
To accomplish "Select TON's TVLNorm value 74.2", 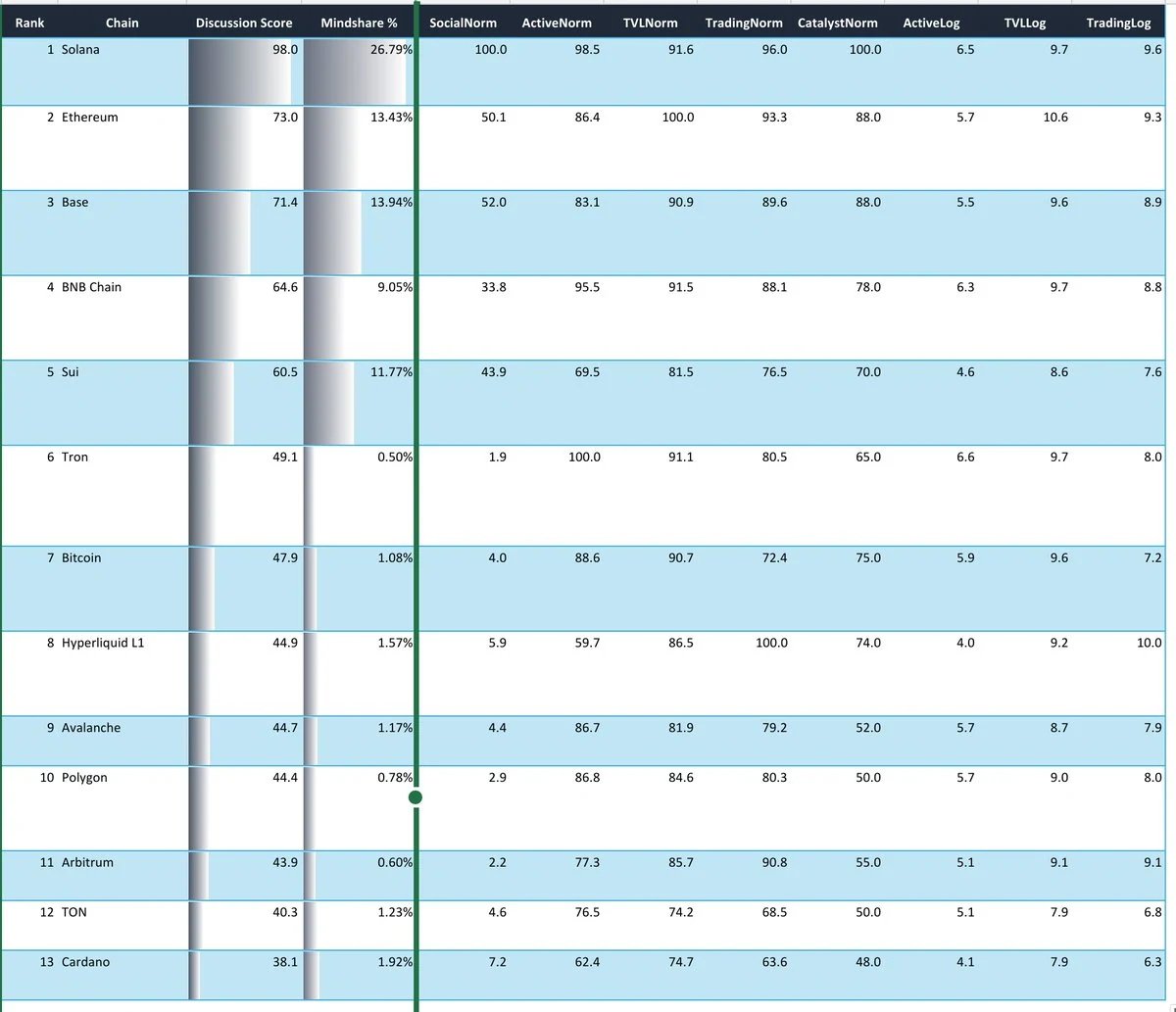I will pos(680,912).
